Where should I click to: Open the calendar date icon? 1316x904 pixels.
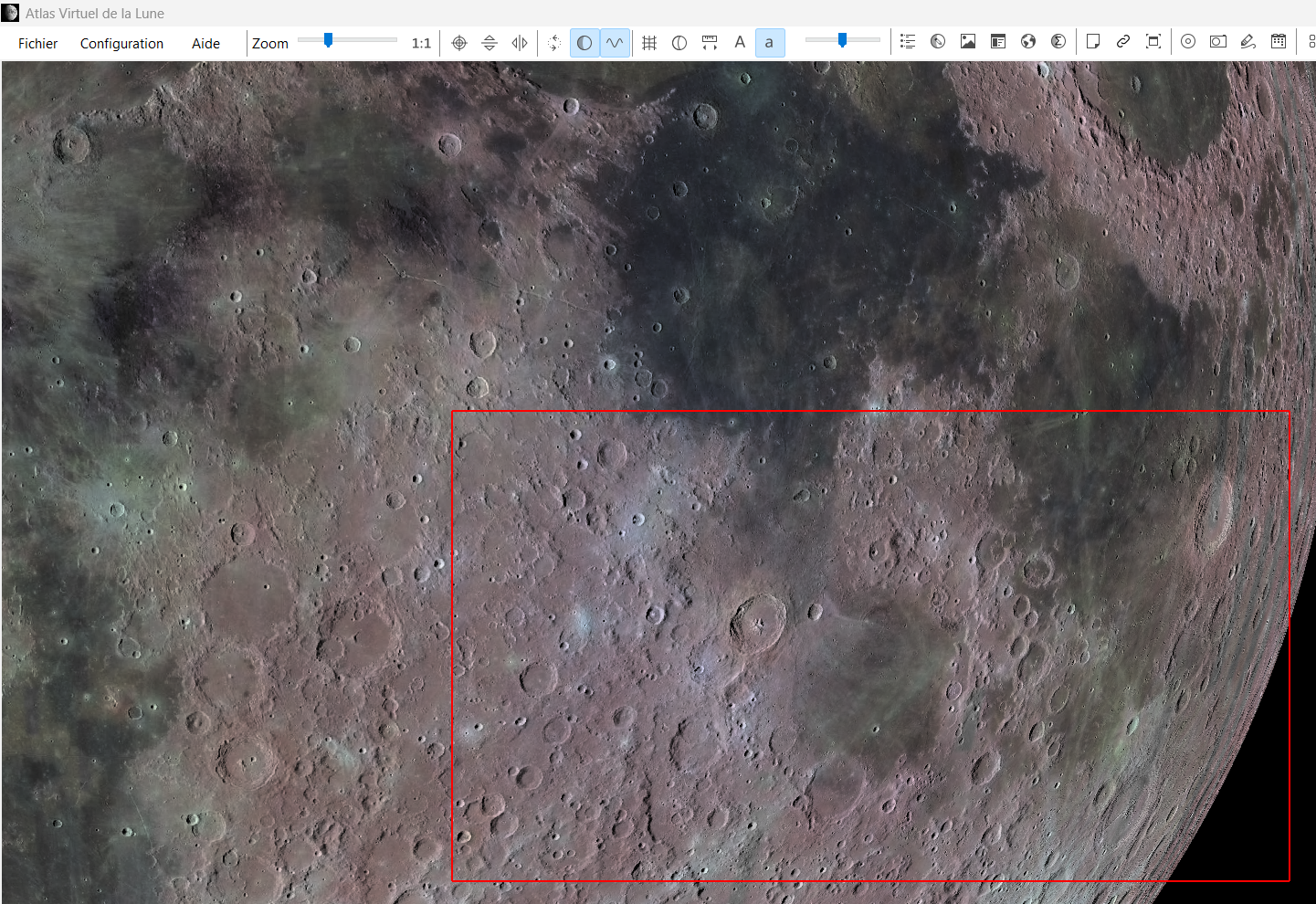coord(1279,42)
